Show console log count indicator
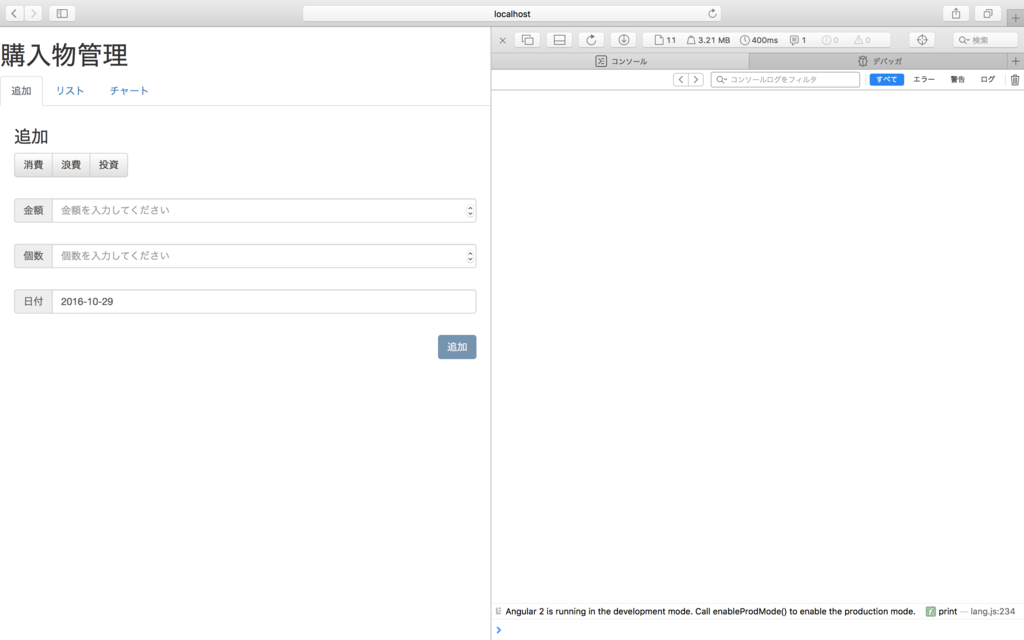Viewport: 1024px width, 640px height. click(798, 40)
